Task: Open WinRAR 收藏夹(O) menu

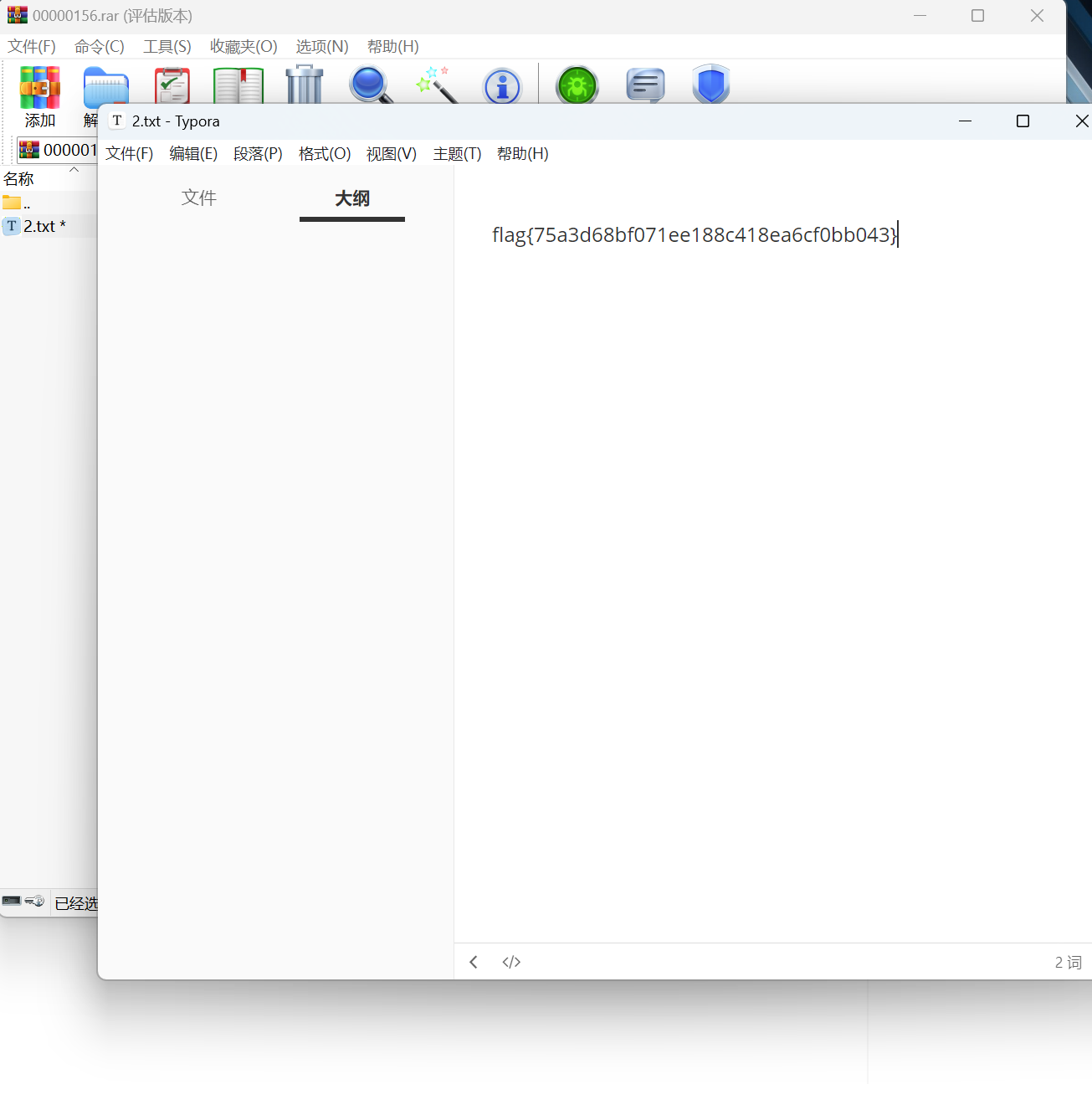Action: 244,47
